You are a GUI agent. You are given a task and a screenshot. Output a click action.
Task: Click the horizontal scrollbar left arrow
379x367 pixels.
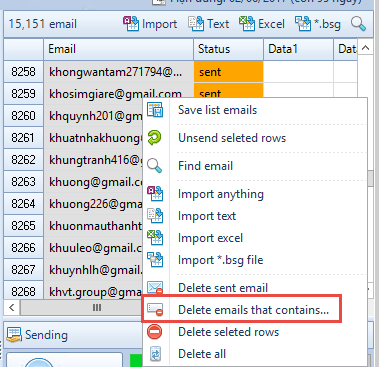click(12, 307)
